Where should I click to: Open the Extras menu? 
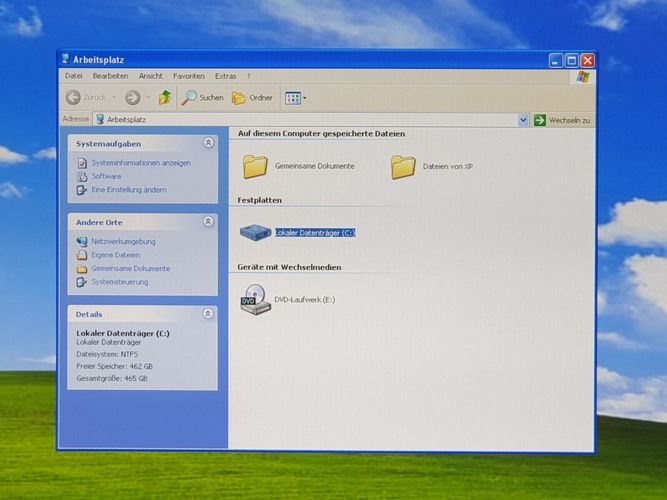point(225,76)
